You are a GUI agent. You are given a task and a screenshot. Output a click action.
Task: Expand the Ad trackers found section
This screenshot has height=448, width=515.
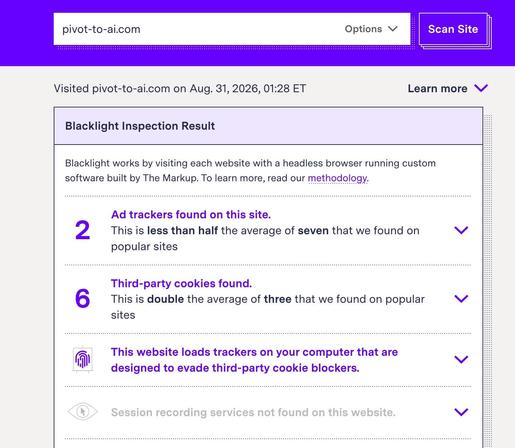(461, 230)
